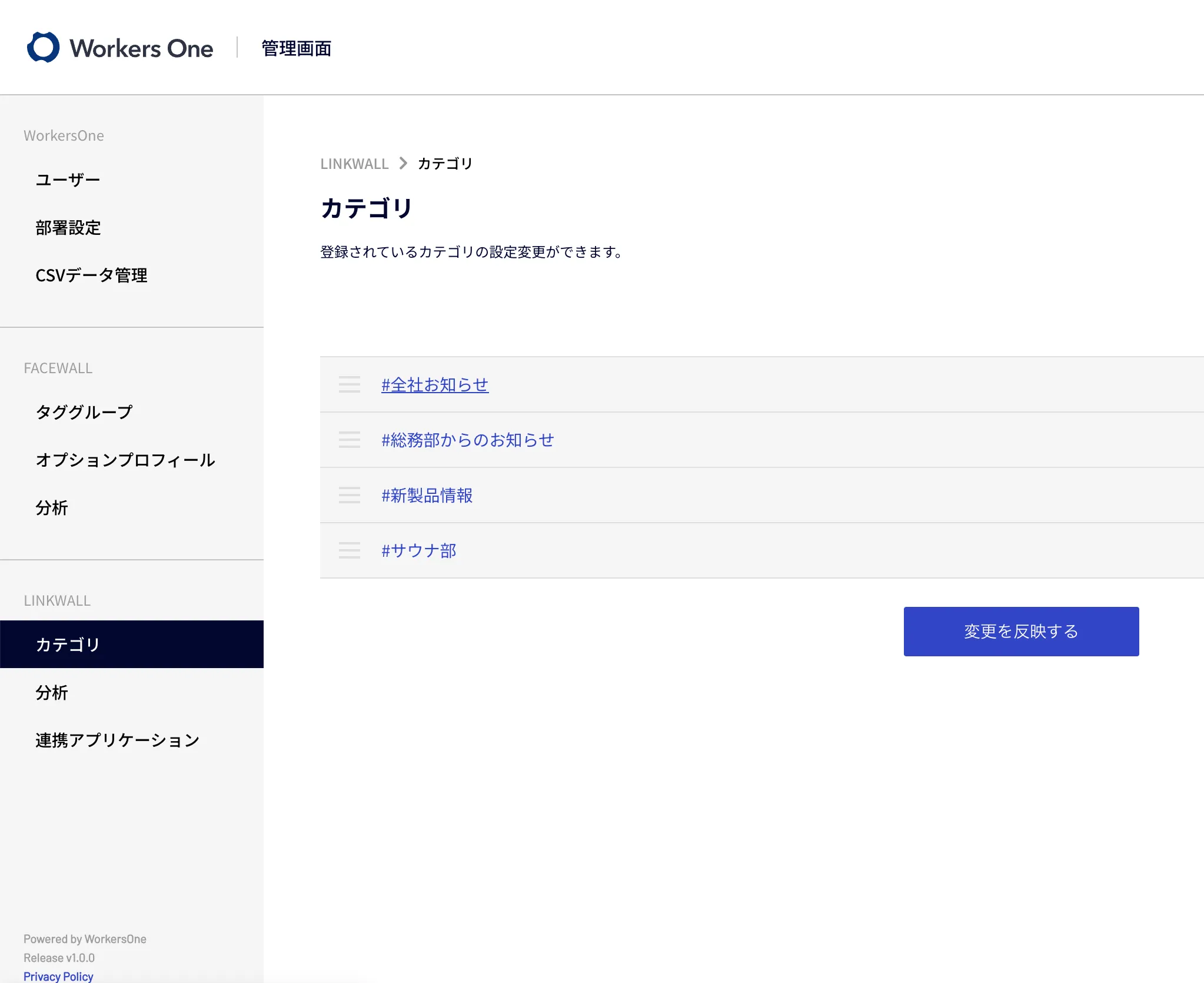Click the Workers One wordmark text
This screenshot has height=983, width=1204.
tap(141, 48)
